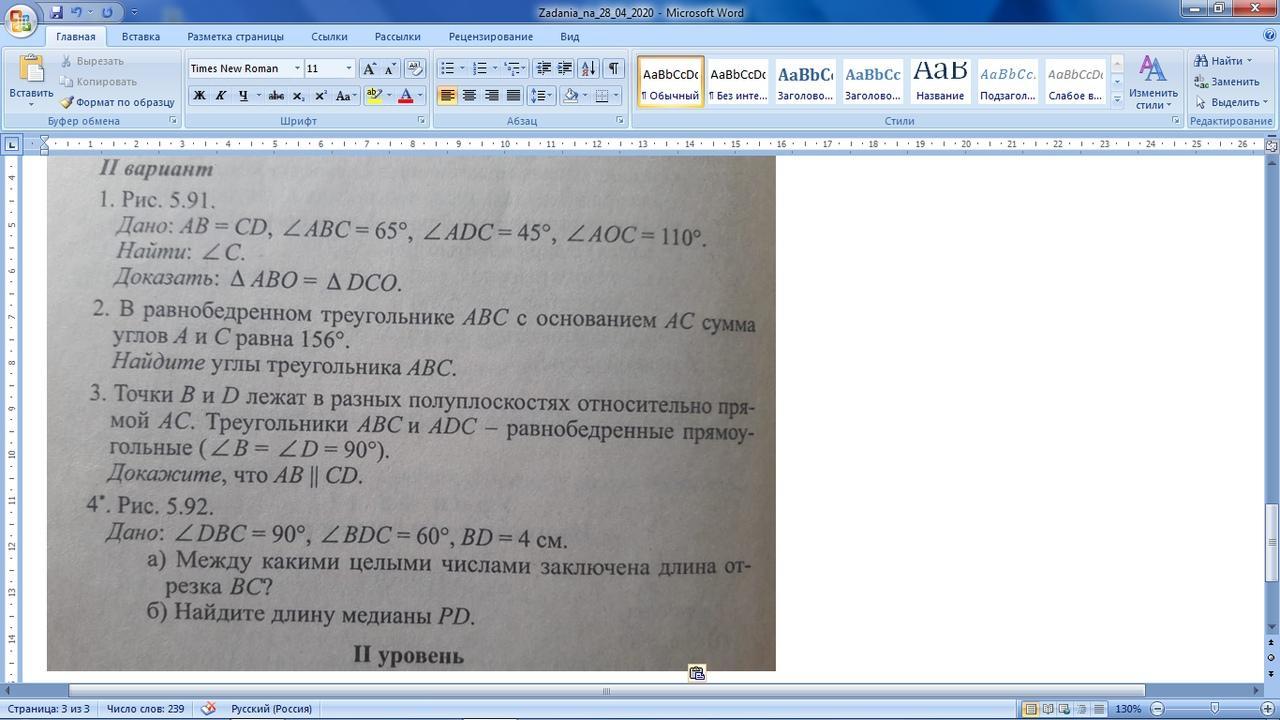
Task: Undo the last action
Action: point(76,12)
